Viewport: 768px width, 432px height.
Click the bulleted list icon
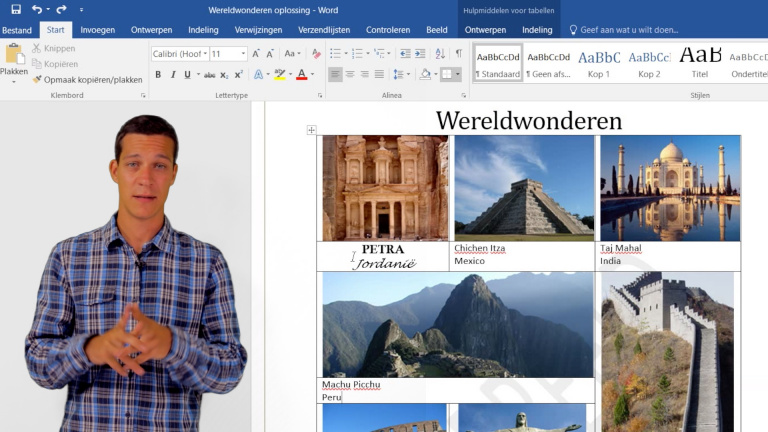click(x=335, y=53)
